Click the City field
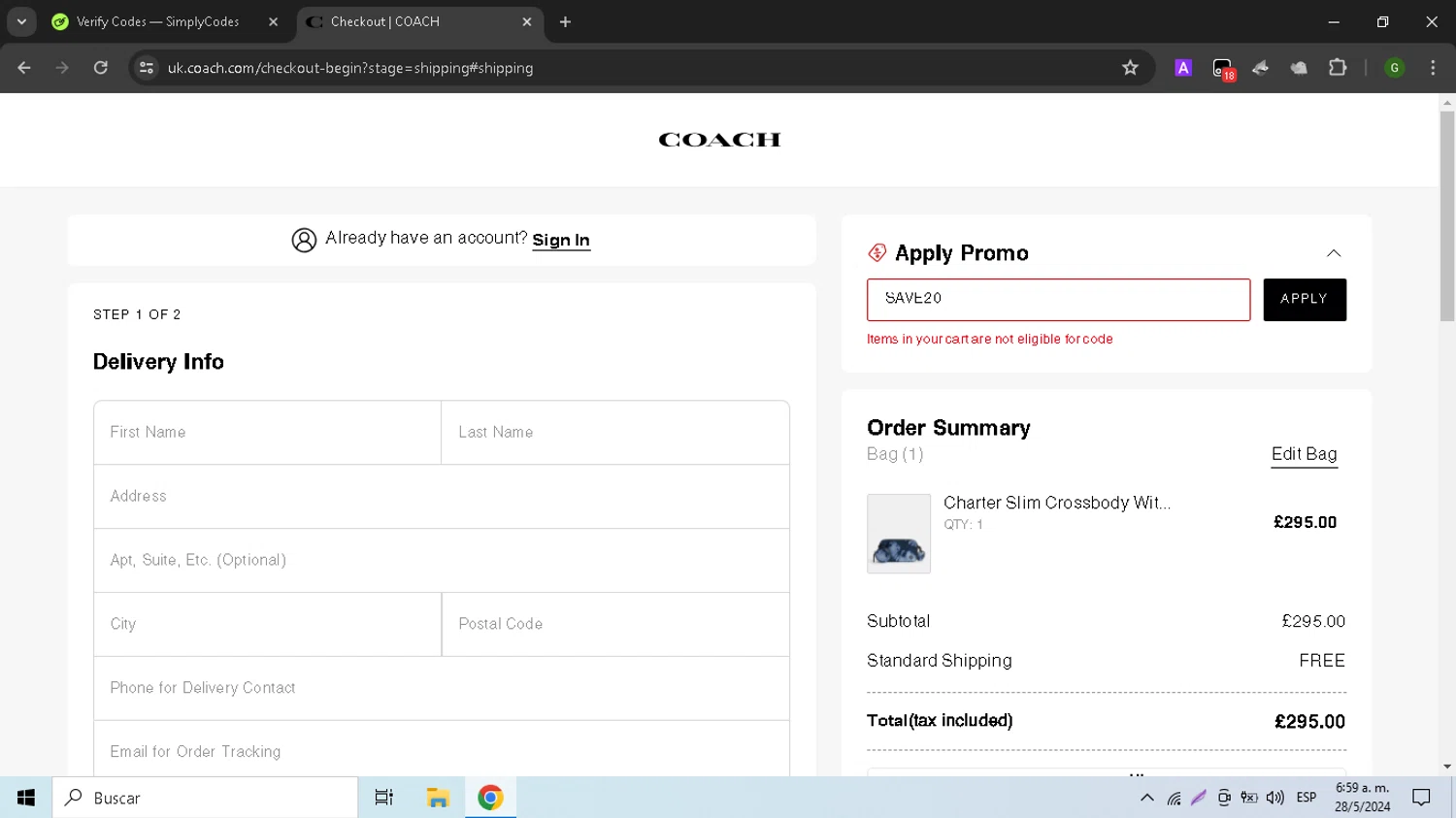 [268, 625]
